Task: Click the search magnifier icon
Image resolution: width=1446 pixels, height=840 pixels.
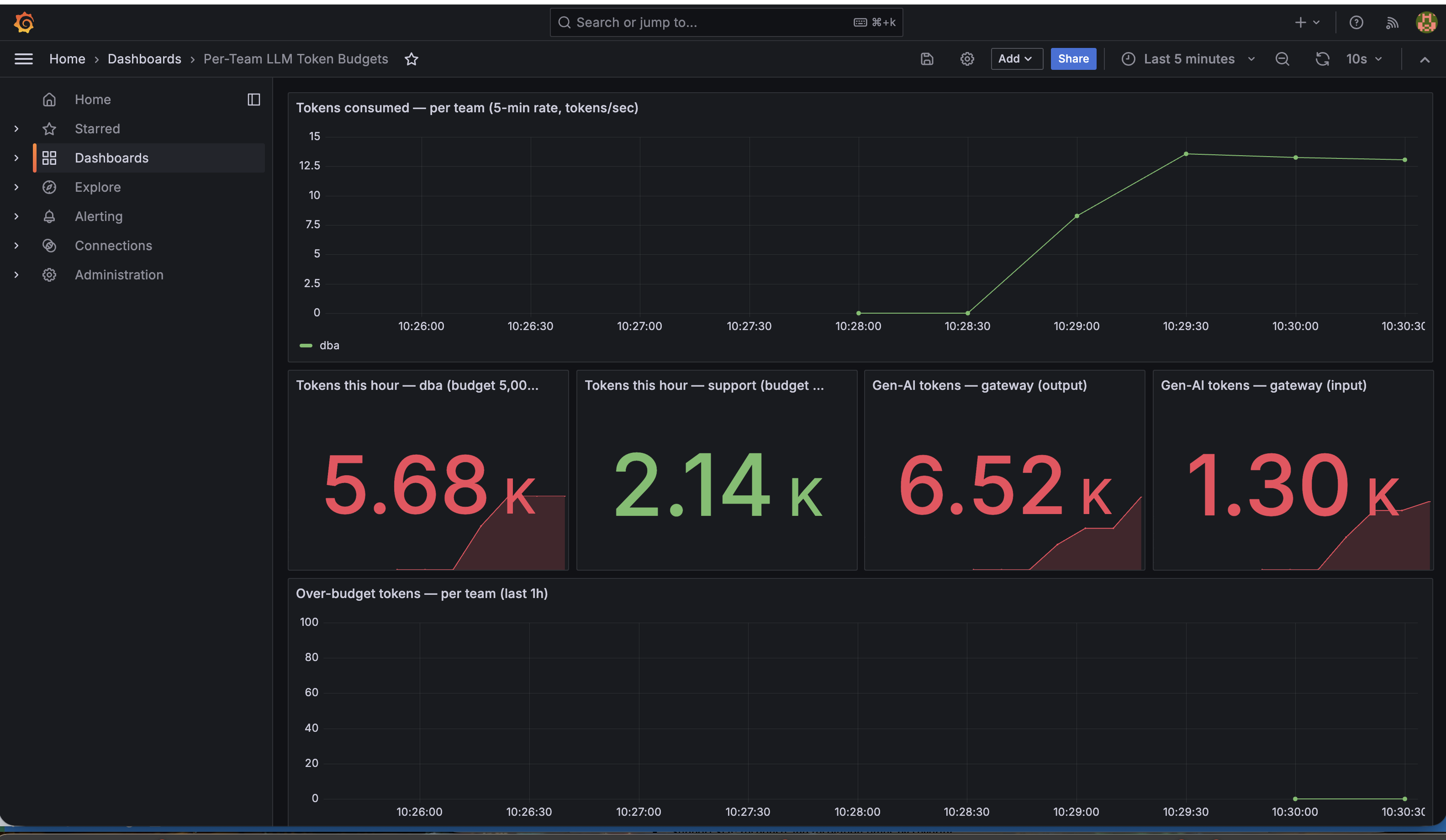Action: [564, 22]
